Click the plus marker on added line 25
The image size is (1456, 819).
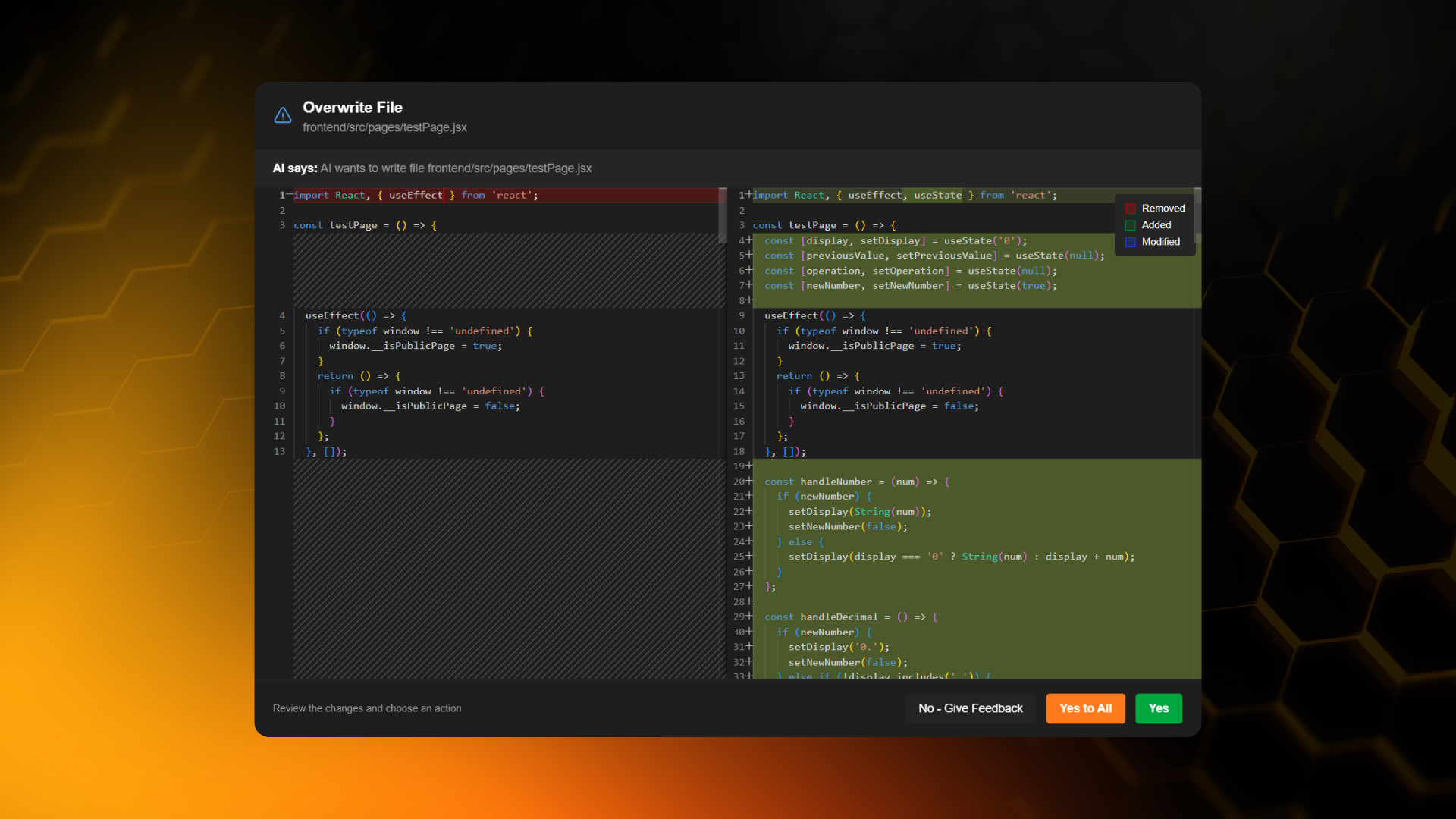(x=749, y=556)
